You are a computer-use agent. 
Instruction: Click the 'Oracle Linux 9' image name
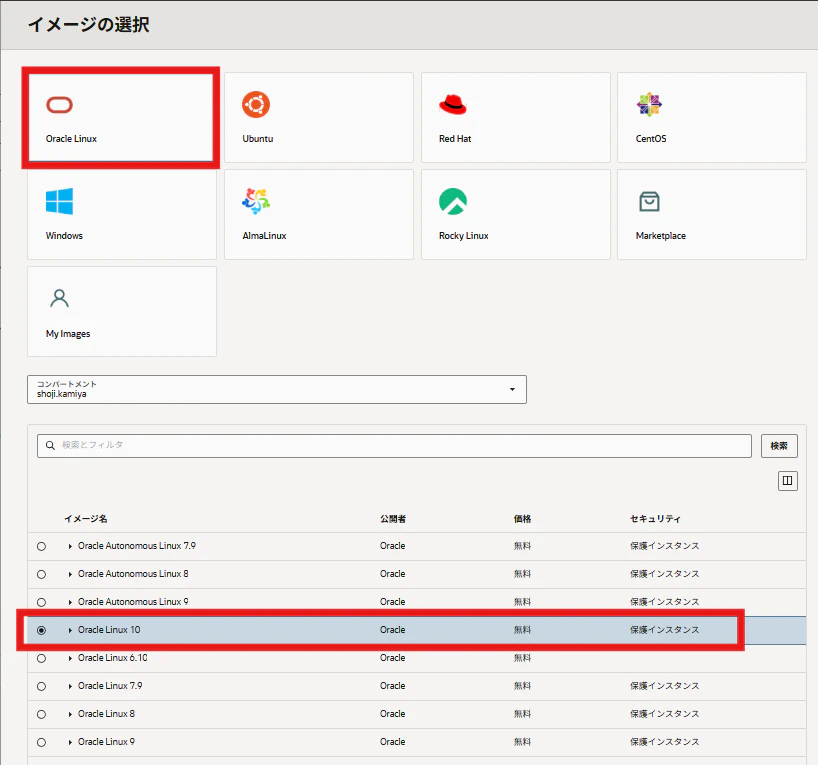tap(106, 742)
